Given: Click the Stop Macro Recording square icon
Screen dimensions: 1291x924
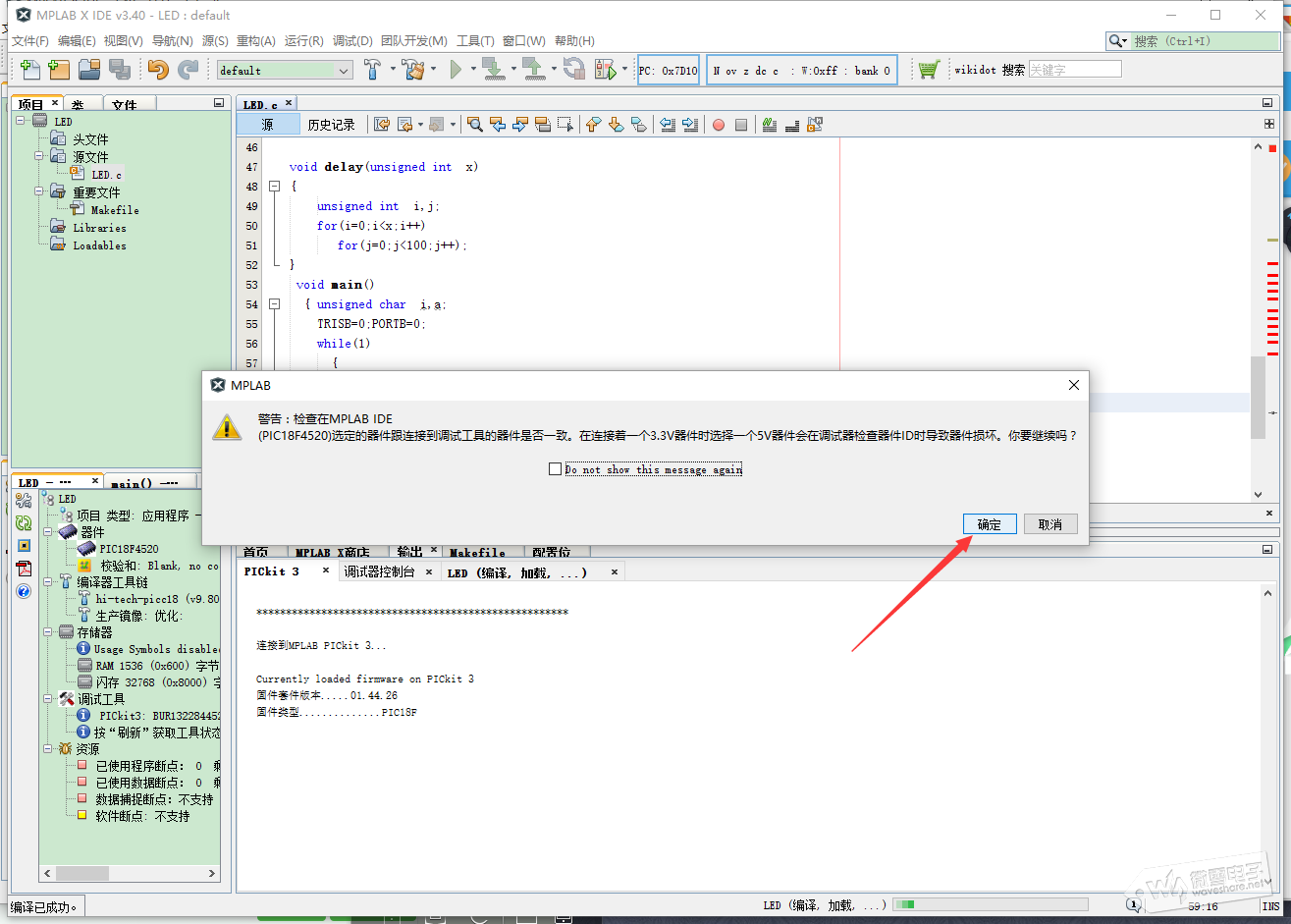Looking at the screenshot, I should tap(741, 125).
